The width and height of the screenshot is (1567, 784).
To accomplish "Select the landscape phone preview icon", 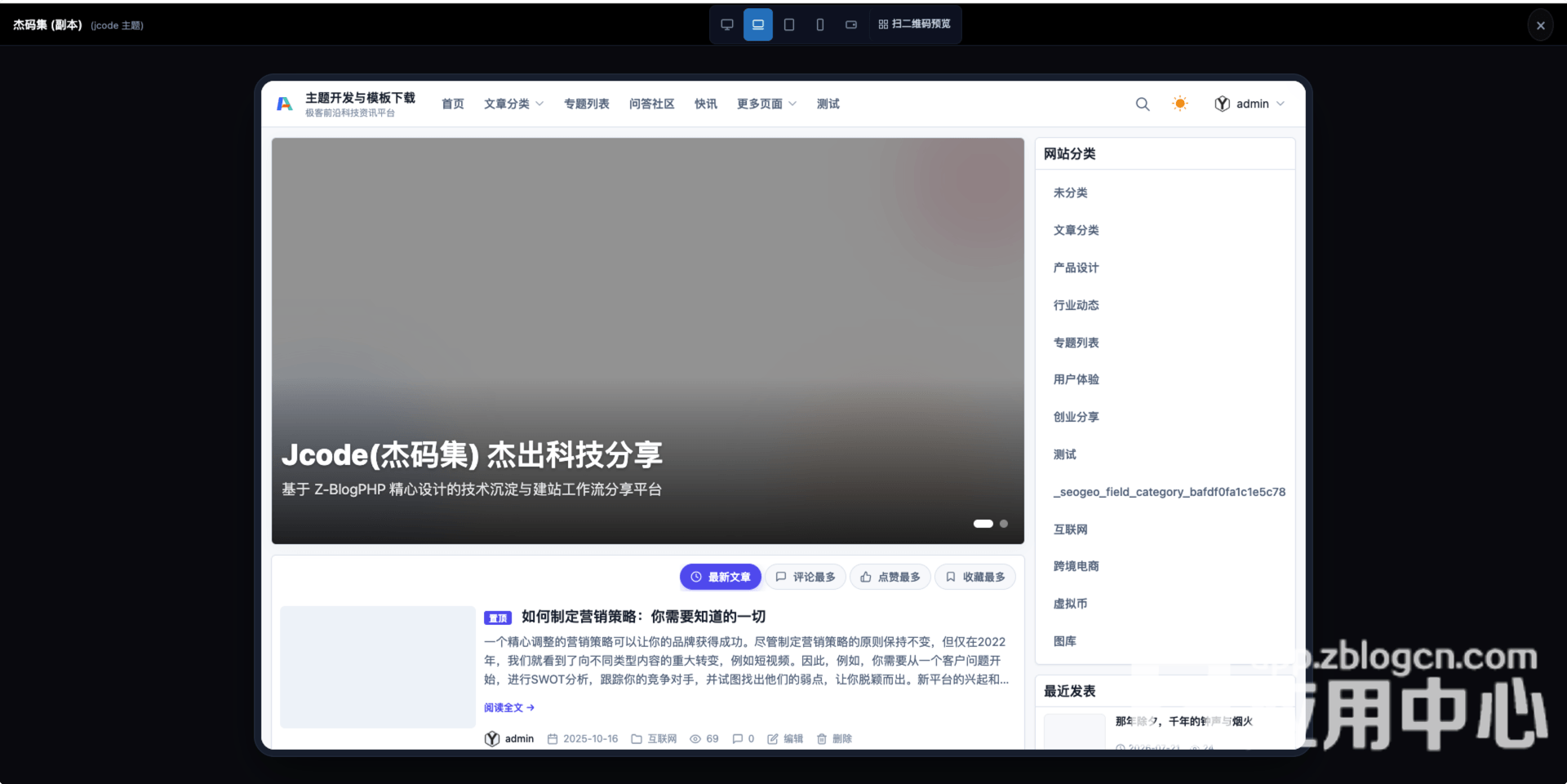I will click(851, 24).
